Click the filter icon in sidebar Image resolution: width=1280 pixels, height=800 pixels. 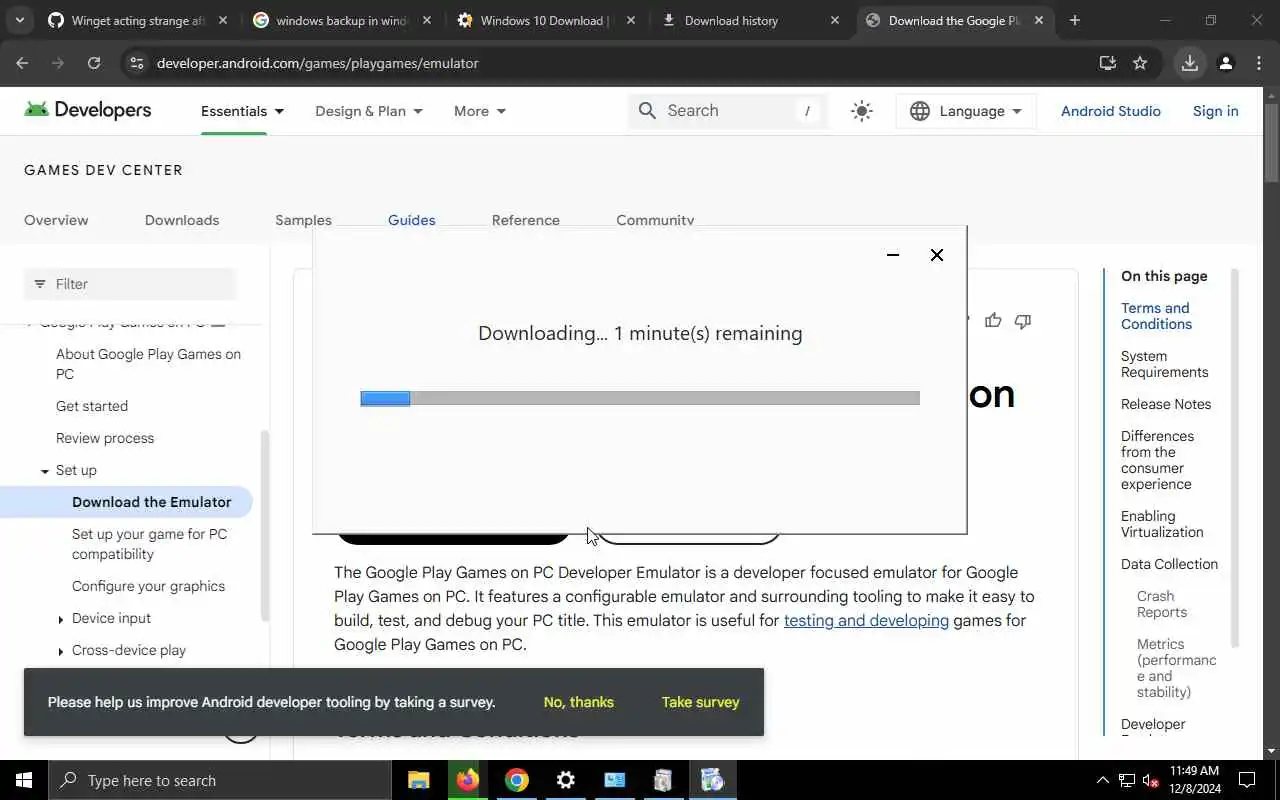click(40, 284)
